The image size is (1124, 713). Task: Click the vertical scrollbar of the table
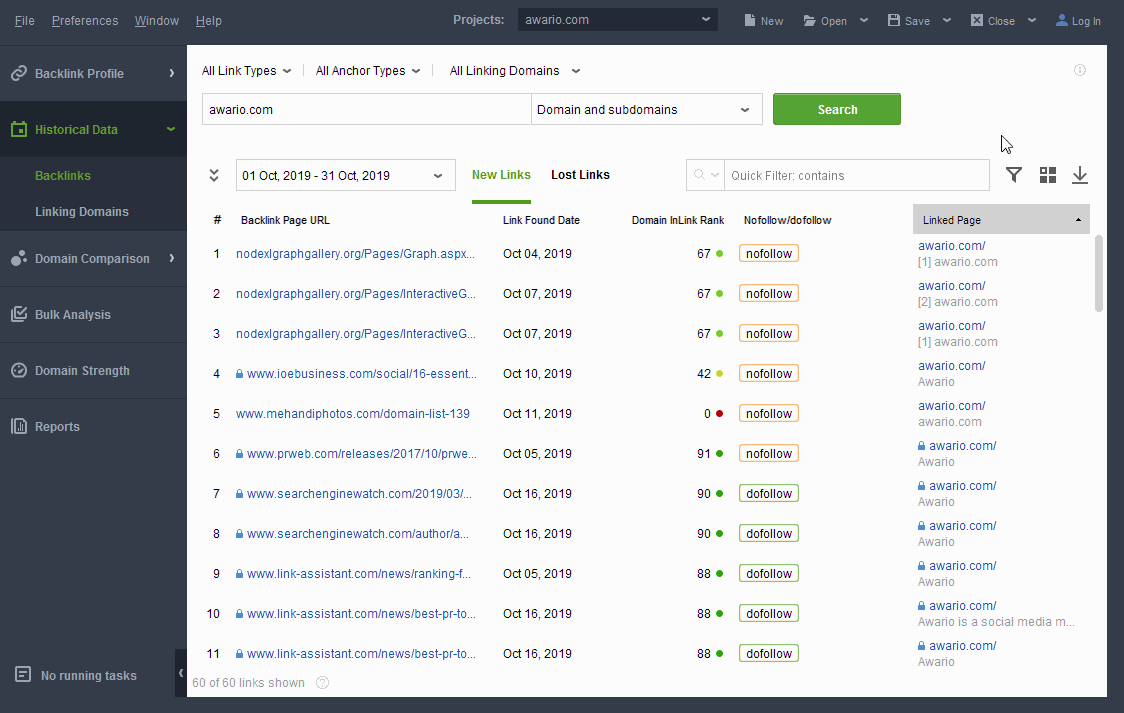[x=1098, y=274]
